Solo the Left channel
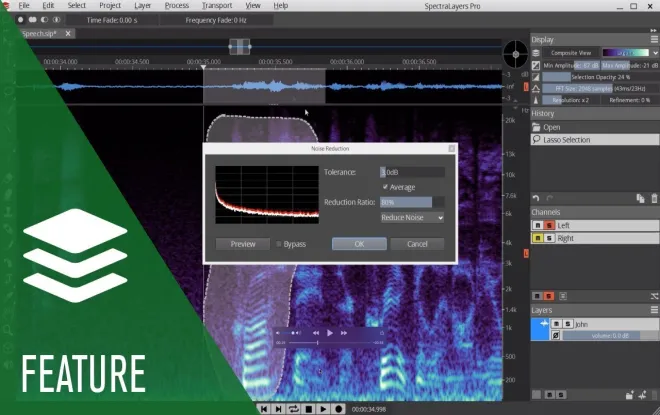660x415 pixels. click(548, 226)
